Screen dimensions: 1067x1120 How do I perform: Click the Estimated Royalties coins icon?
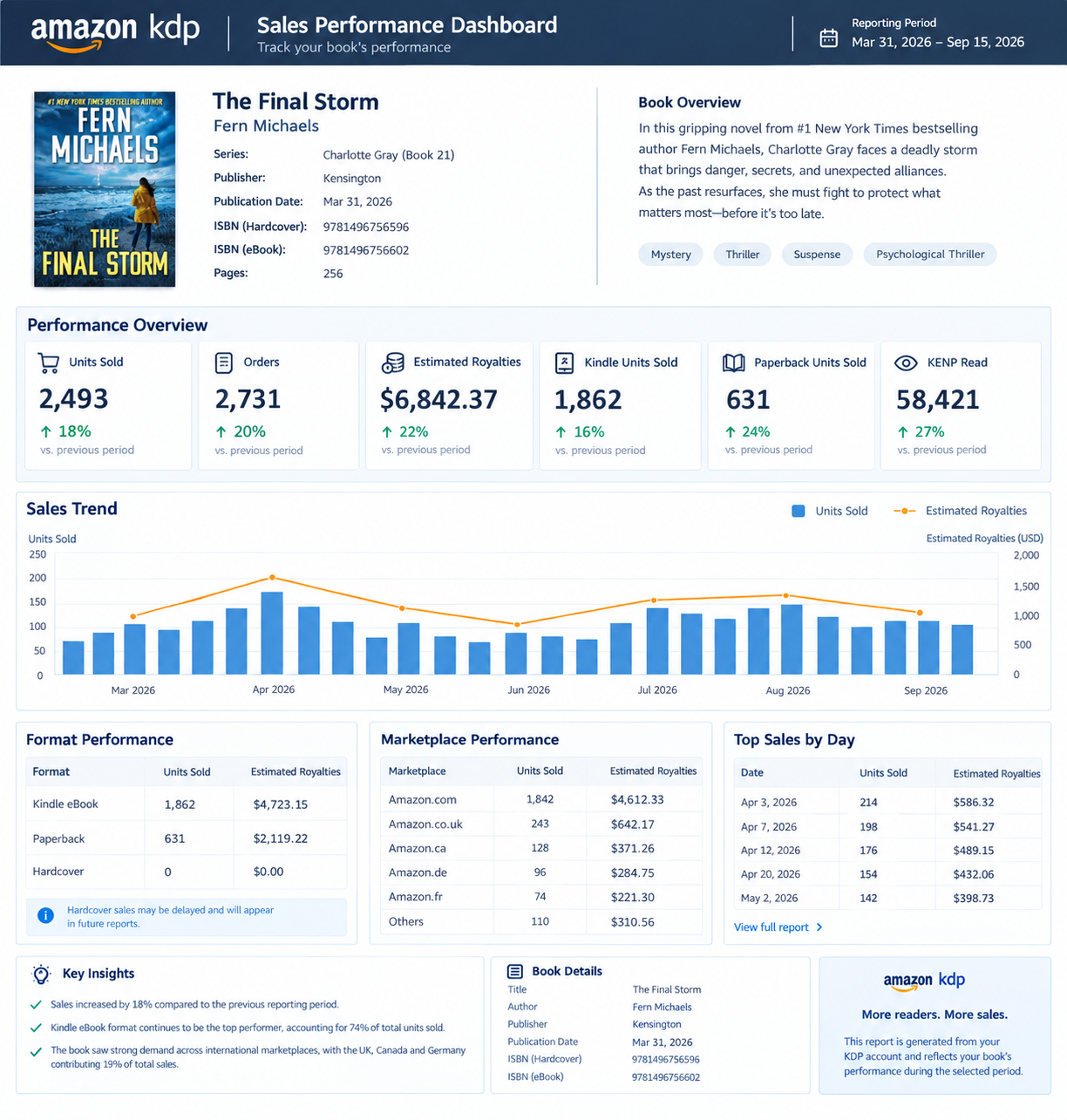point(393,363)
